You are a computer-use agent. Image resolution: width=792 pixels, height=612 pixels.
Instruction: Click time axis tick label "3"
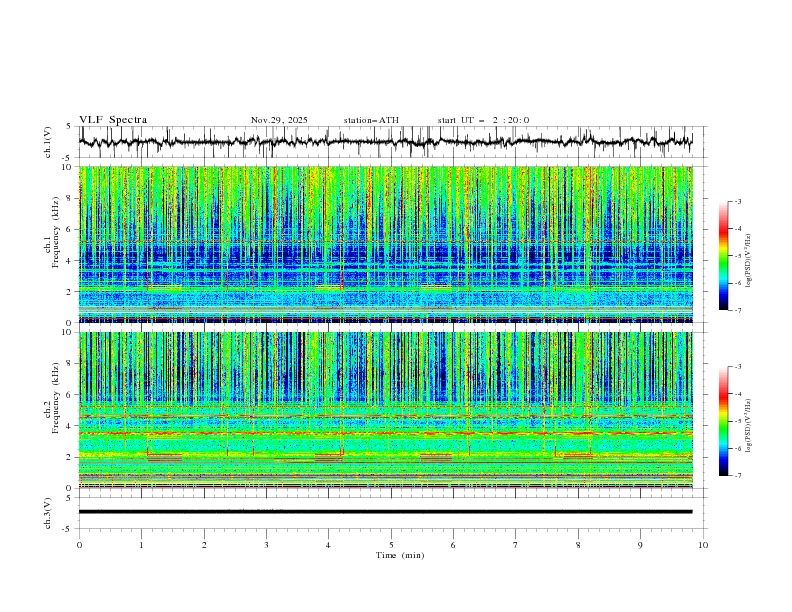click(266, 545)
